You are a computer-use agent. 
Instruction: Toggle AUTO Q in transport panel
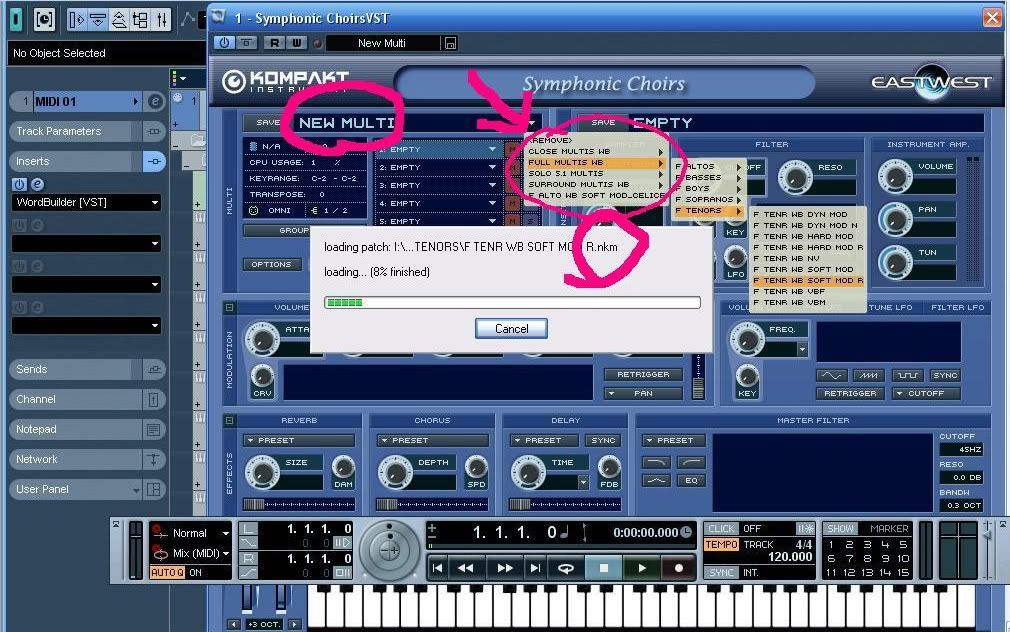(x=167, y=572)
